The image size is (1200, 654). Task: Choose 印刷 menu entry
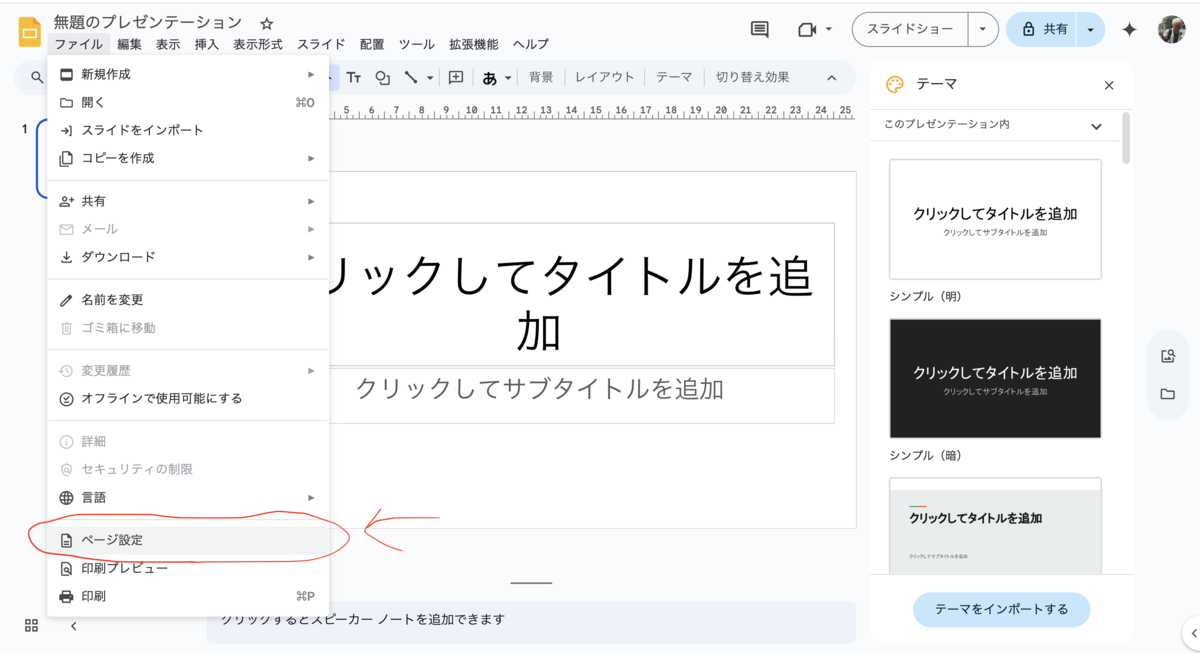(188, 596)
